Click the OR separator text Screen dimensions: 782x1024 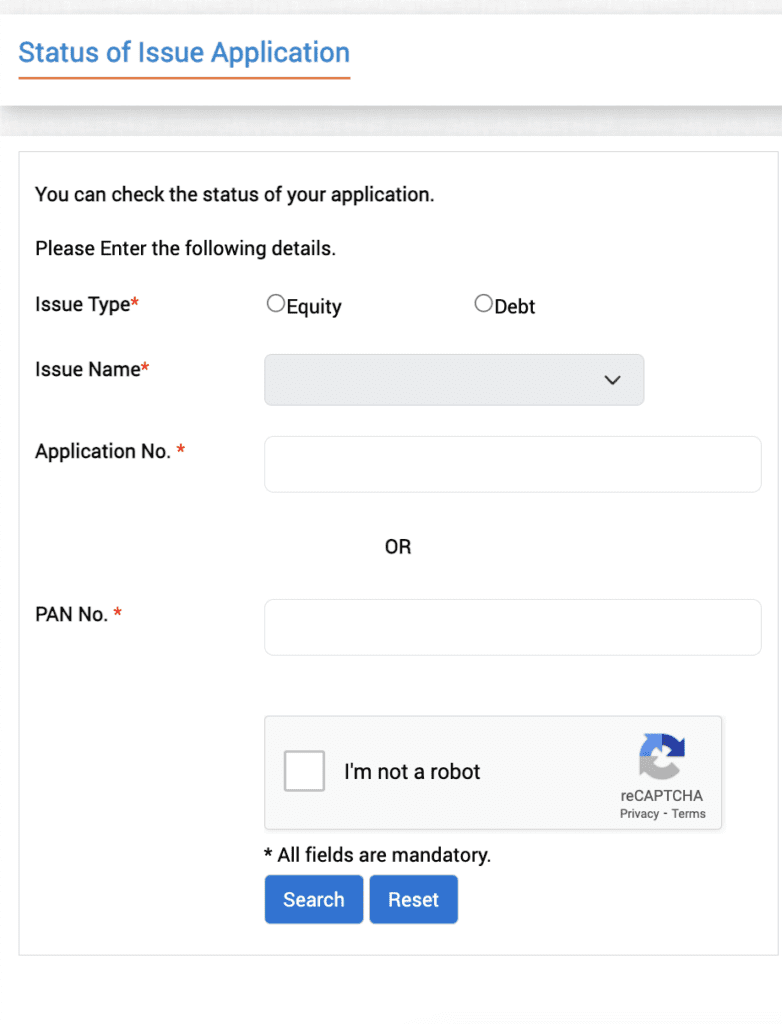[398, 547]
